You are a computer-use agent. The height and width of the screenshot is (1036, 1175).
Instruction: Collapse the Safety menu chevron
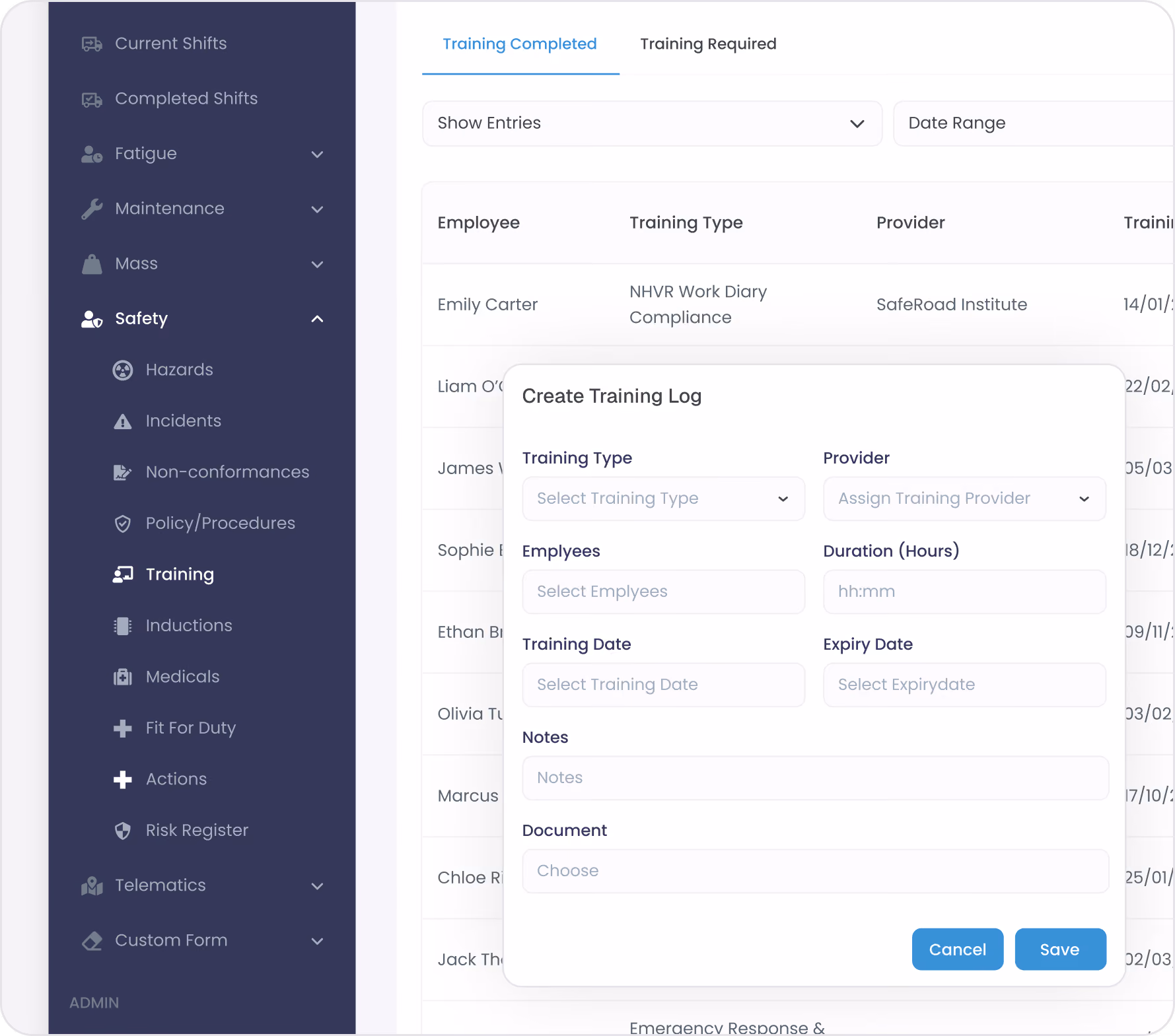coord(318,319)
